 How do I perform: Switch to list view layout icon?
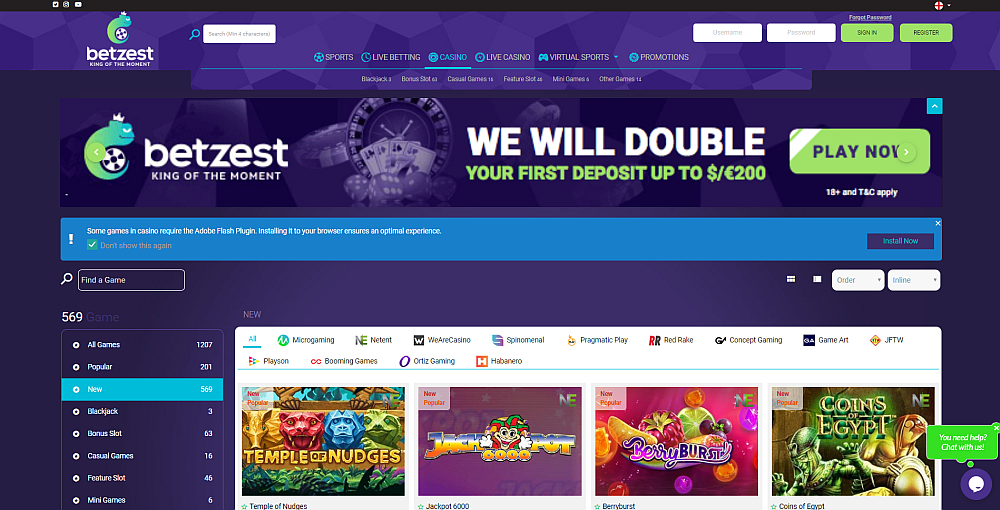pyautogui.click(x=817, y=279)
